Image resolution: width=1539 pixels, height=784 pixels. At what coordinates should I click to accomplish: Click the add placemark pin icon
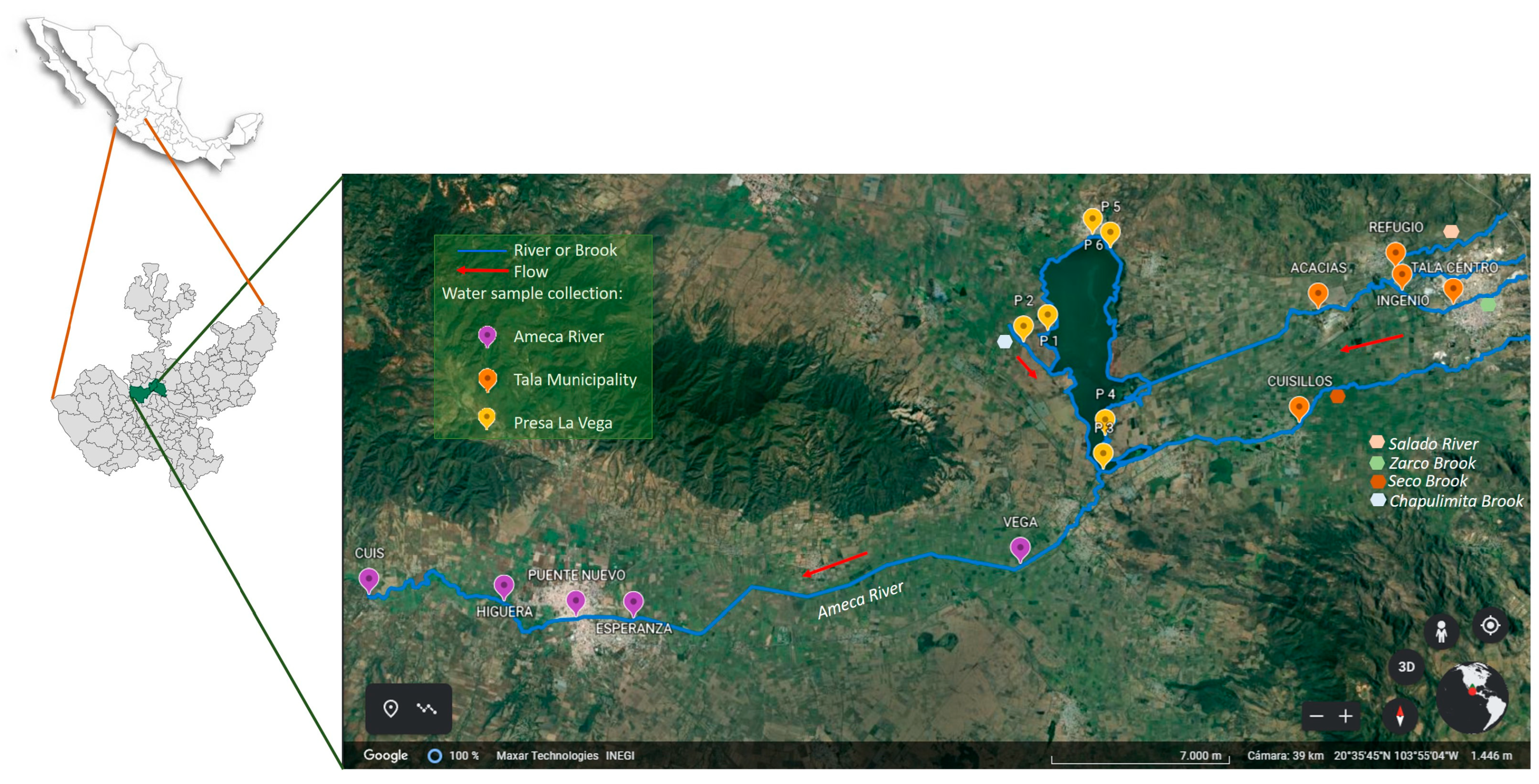(x=390, y=708)
